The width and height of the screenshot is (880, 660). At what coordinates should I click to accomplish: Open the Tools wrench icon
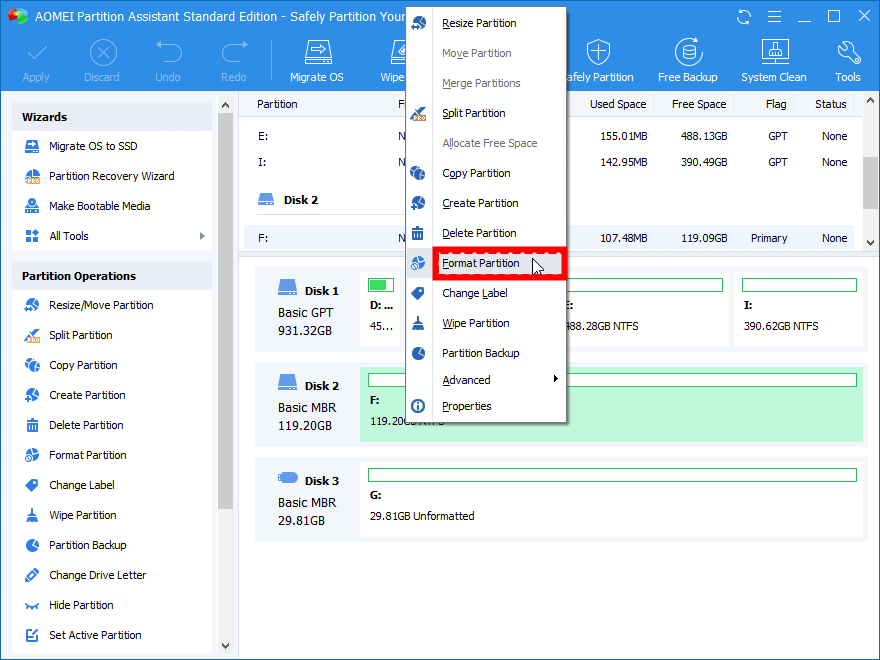click(x=848, y=52)
